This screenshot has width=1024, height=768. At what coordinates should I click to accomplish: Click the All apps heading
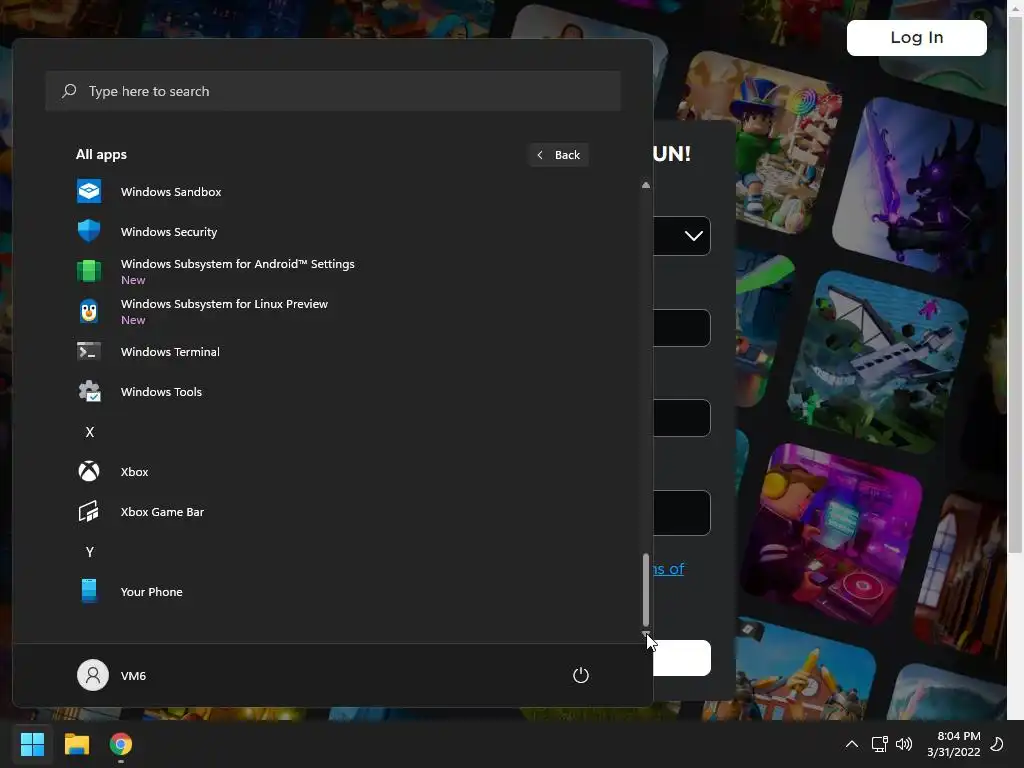pyautogui.click(x=101, y=154)
